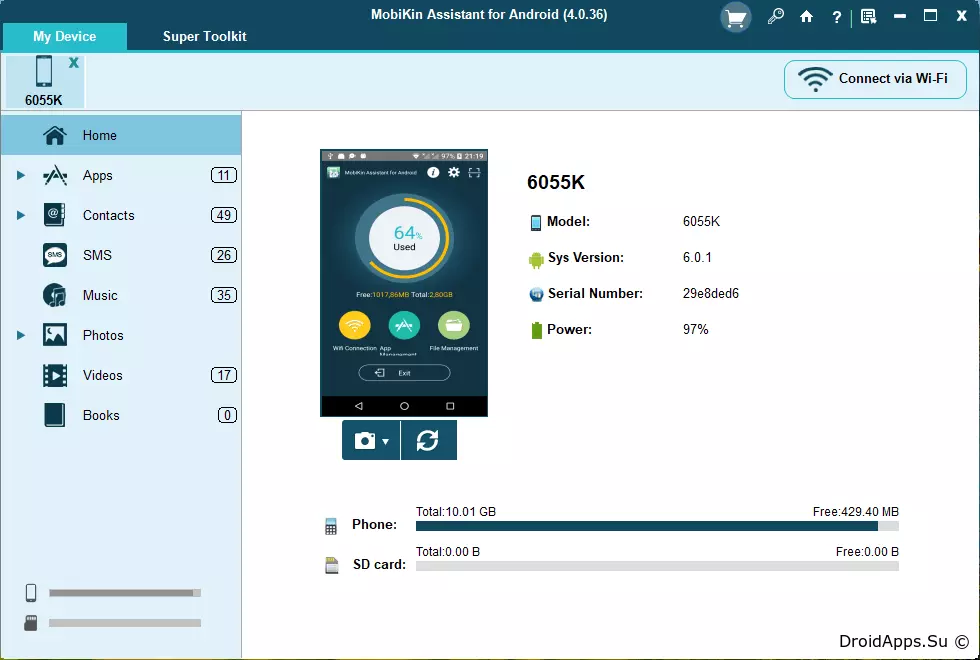Click the Connect via Wi-Fi button

[x=875, y=79]
